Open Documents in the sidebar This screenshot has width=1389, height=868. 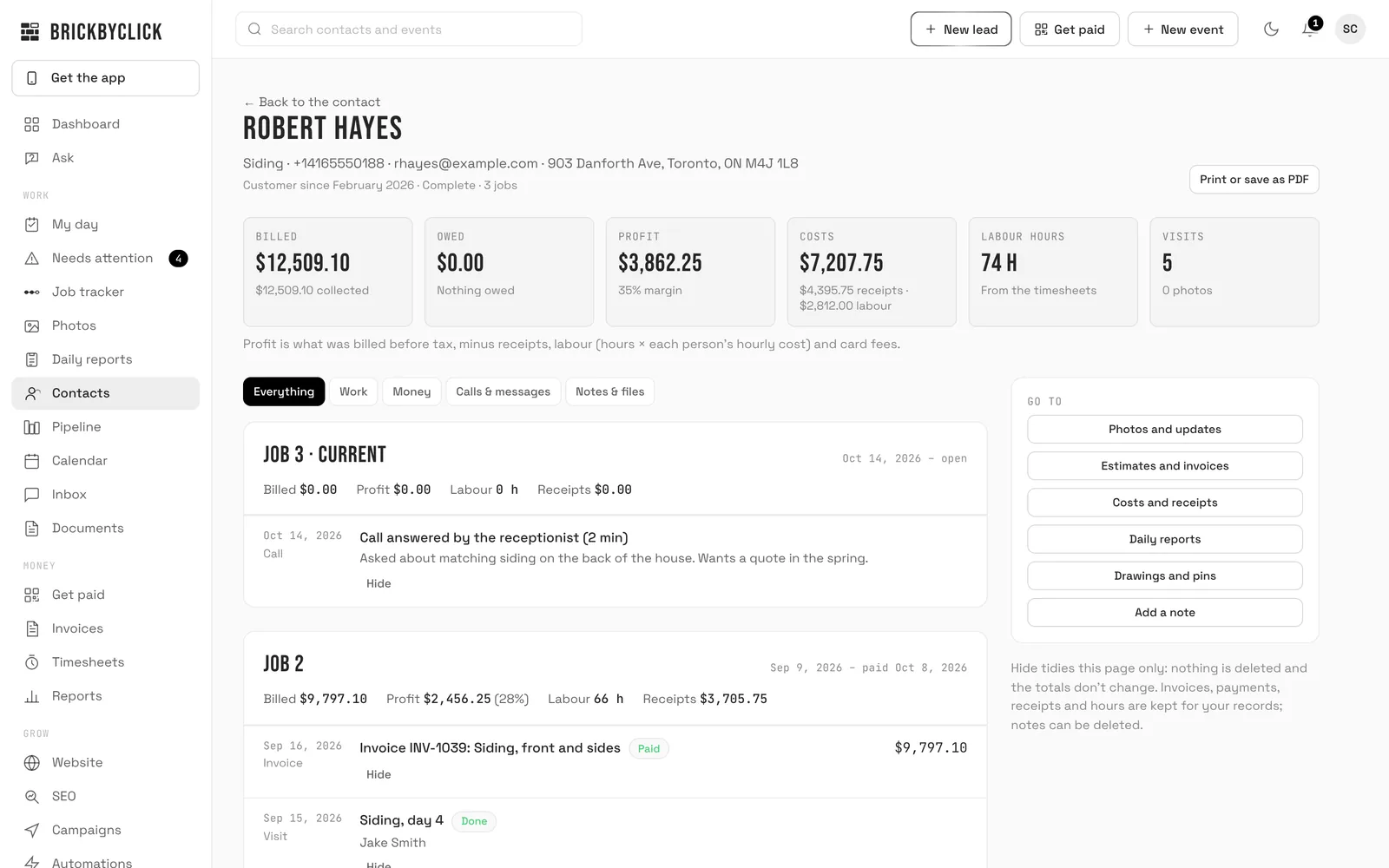105,529
